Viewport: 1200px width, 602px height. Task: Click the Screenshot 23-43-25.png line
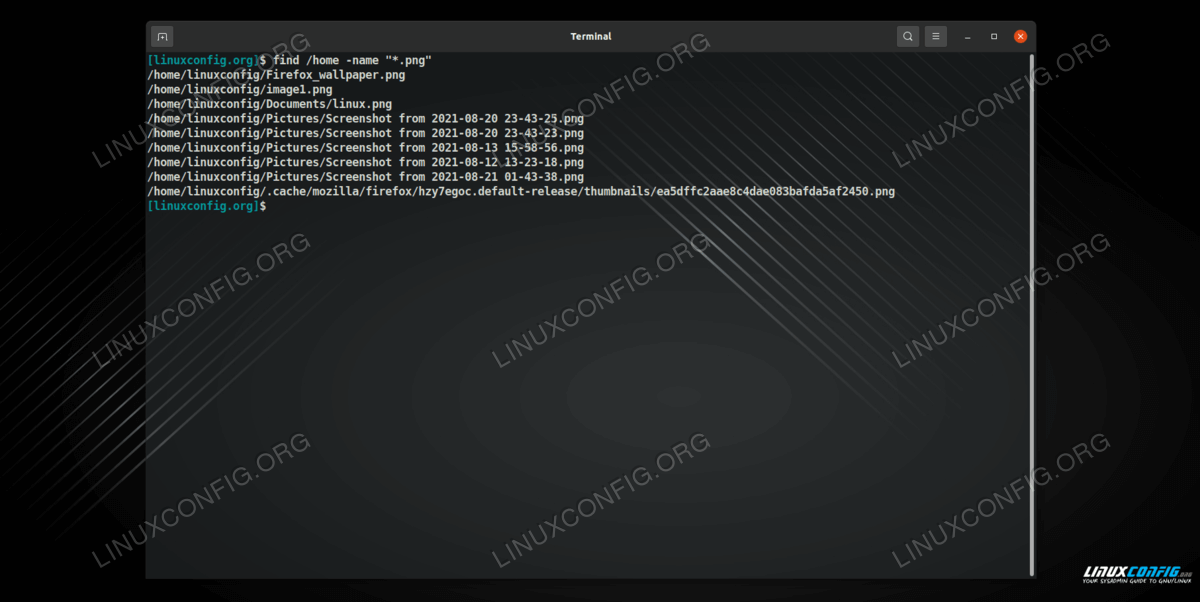(365, 119)
